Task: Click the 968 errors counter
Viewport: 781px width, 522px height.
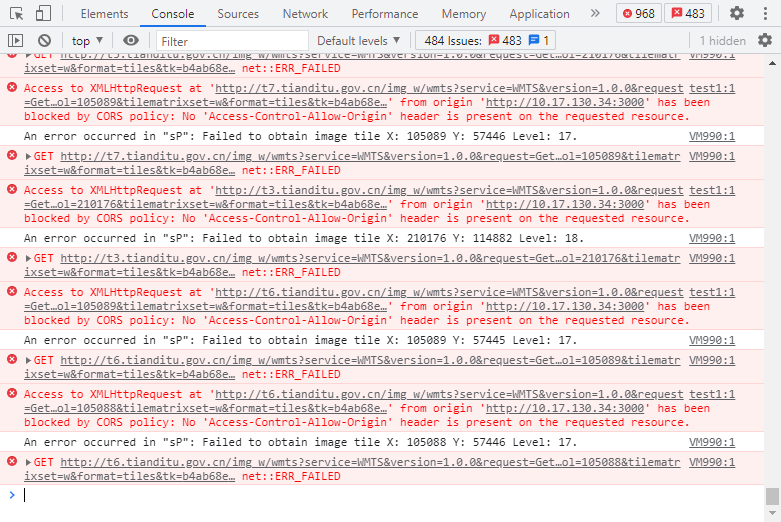Action: click(x=639, y=13)
